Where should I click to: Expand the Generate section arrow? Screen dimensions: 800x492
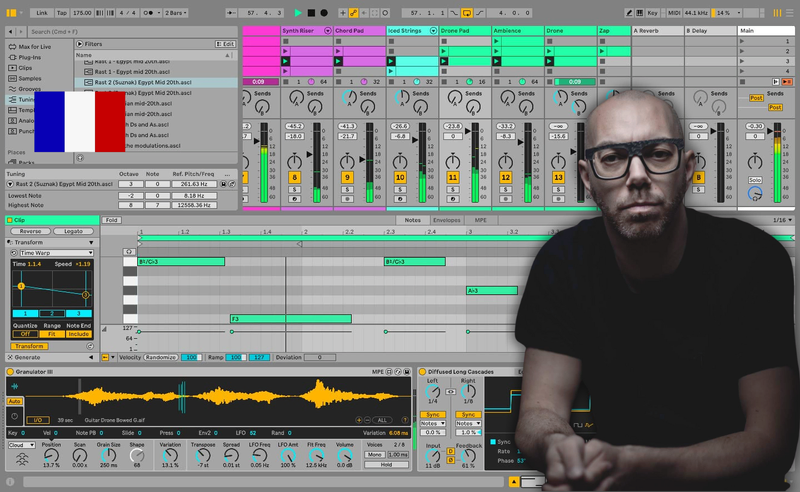(x=91, y=357)
